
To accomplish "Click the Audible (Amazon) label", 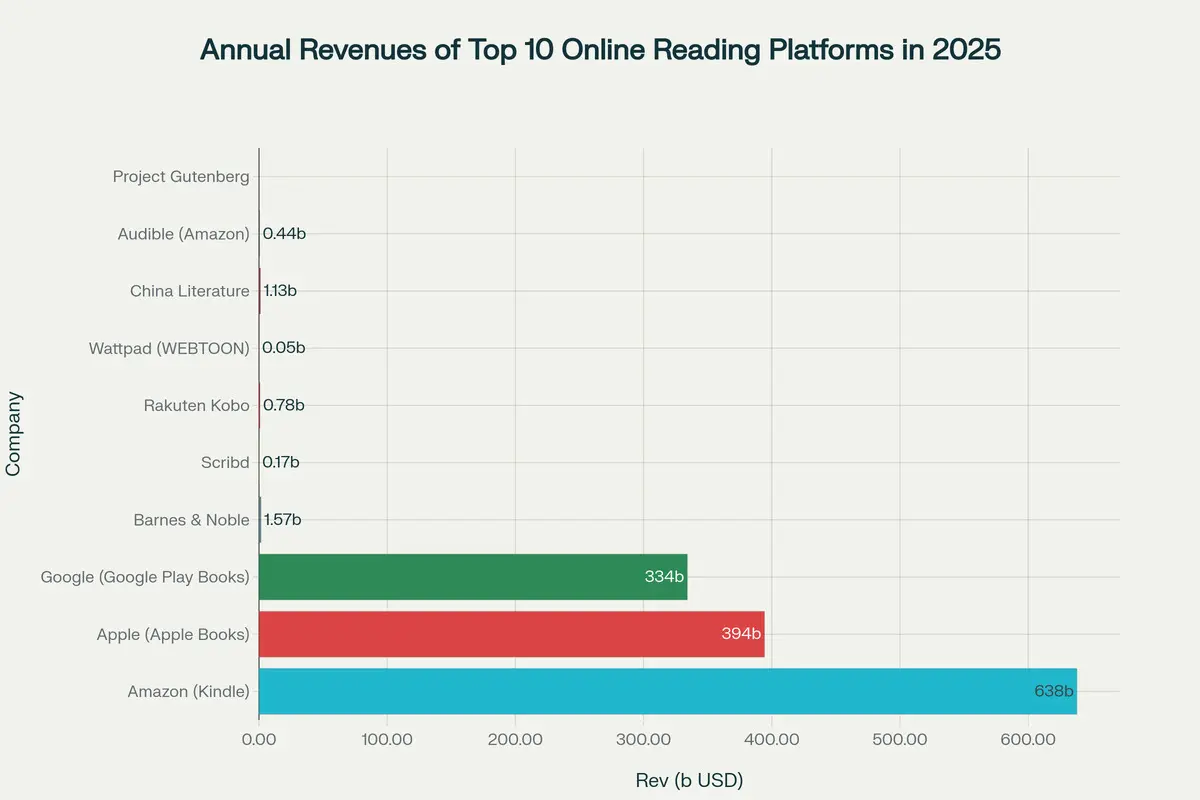I will (184, 233).
